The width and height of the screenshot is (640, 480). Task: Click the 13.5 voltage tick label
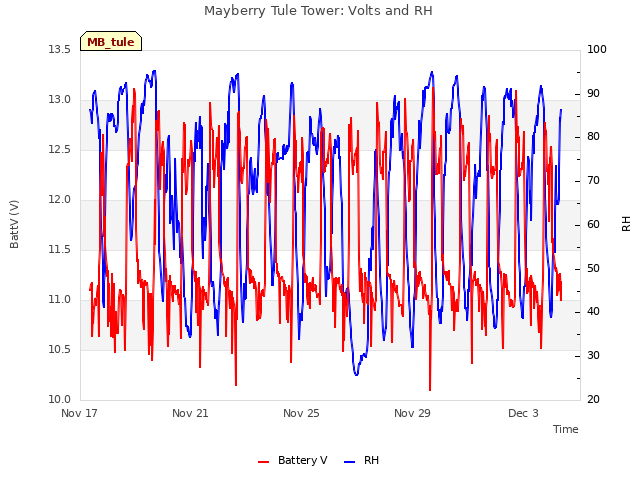click(60, 50)
